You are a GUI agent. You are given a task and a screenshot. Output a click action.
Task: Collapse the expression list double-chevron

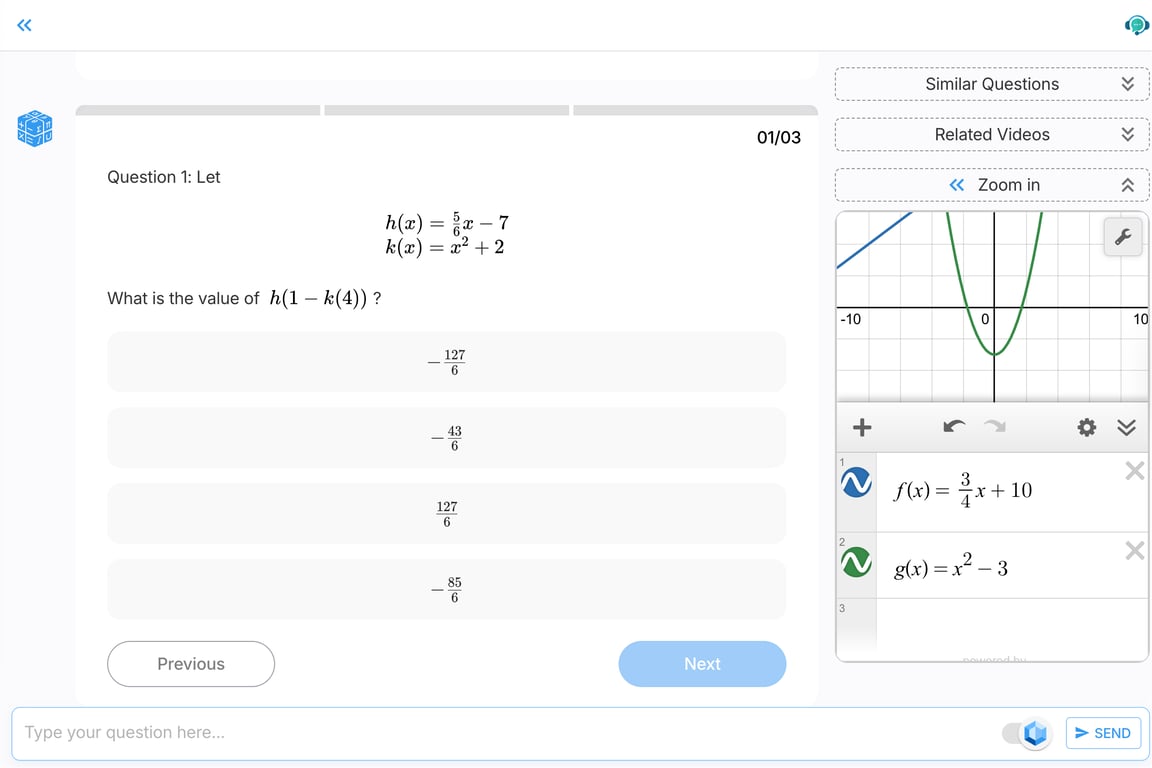click(x=1126, y=428)
